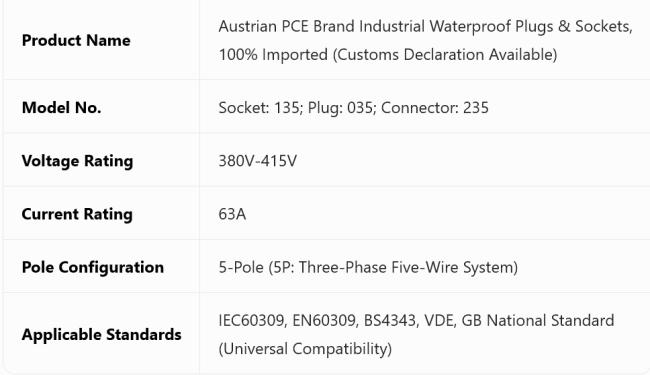Screen dimensions: 650x375
Task: Select the 63A current value
Action: (232, 214)
